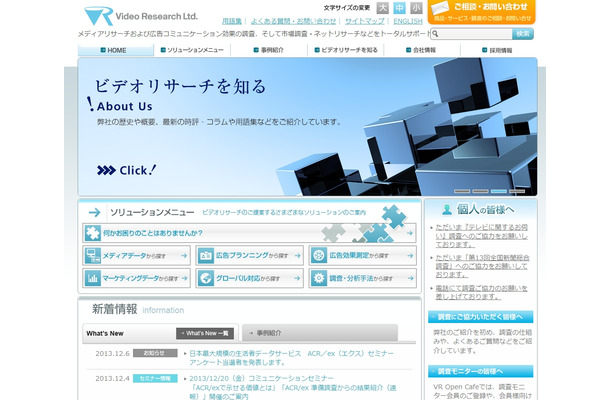610x400 pixels.
Task: Open 広告プランニングから探す button
Action: (x=250, y=256)
